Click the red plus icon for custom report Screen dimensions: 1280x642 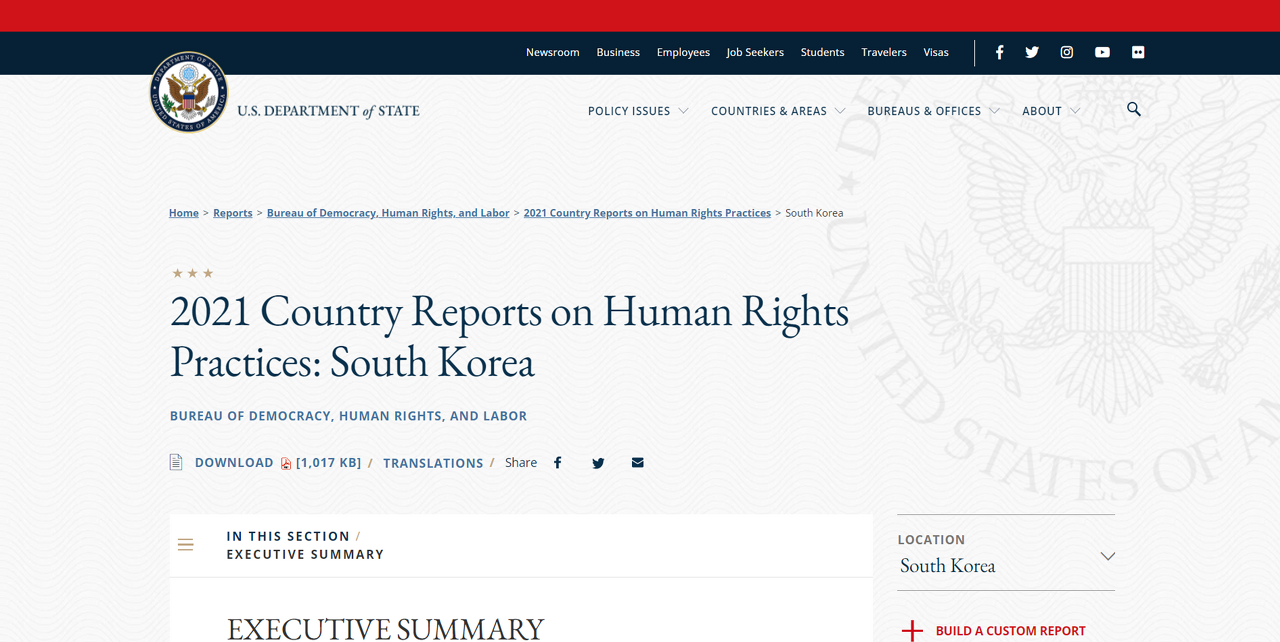coord(912,631)
